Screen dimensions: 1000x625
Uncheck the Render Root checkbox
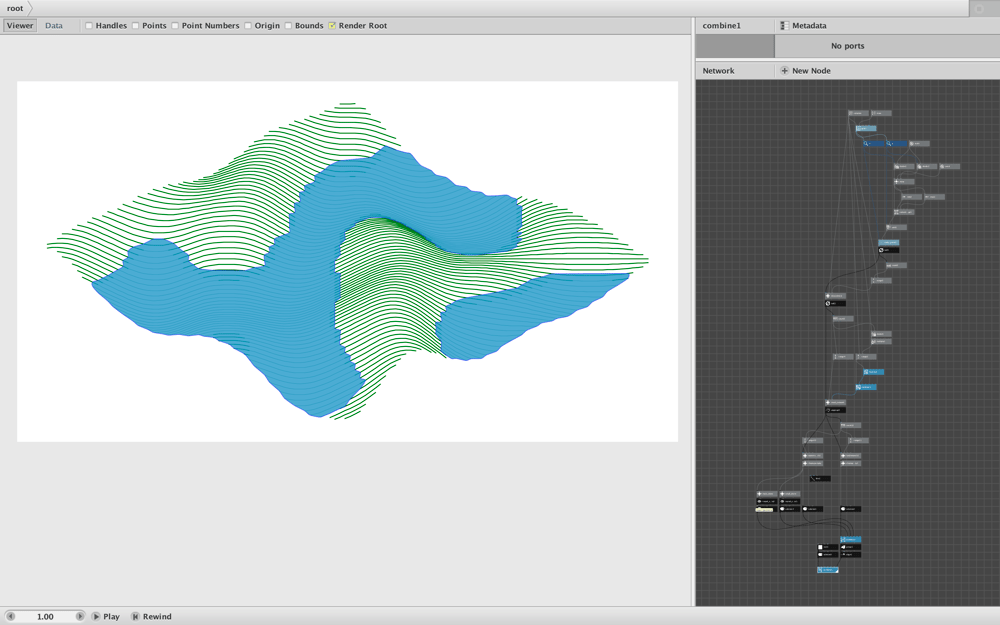point(332,26)
